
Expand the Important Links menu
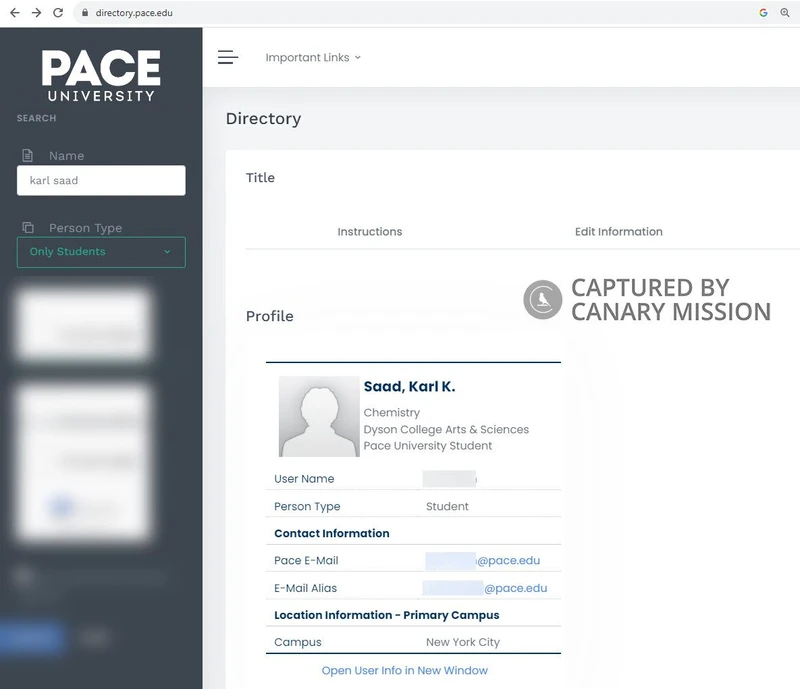pos(313,58)
